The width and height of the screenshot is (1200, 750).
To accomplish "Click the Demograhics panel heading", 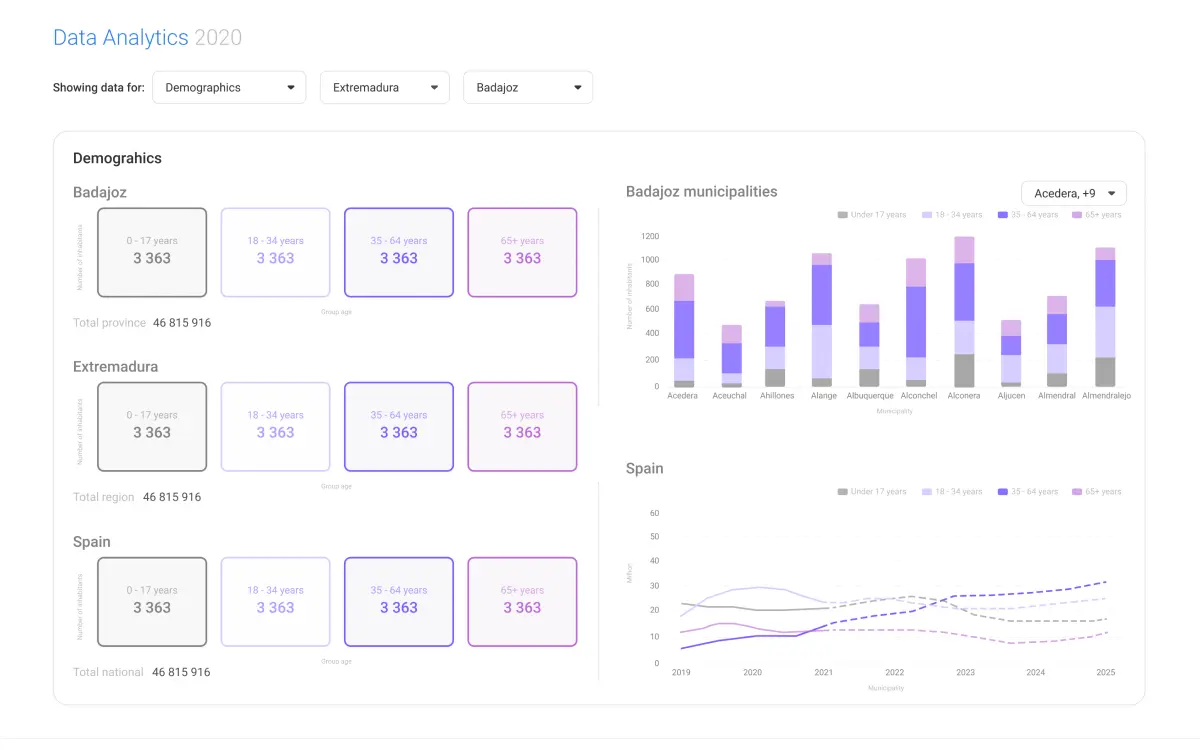I will (117, 158).
